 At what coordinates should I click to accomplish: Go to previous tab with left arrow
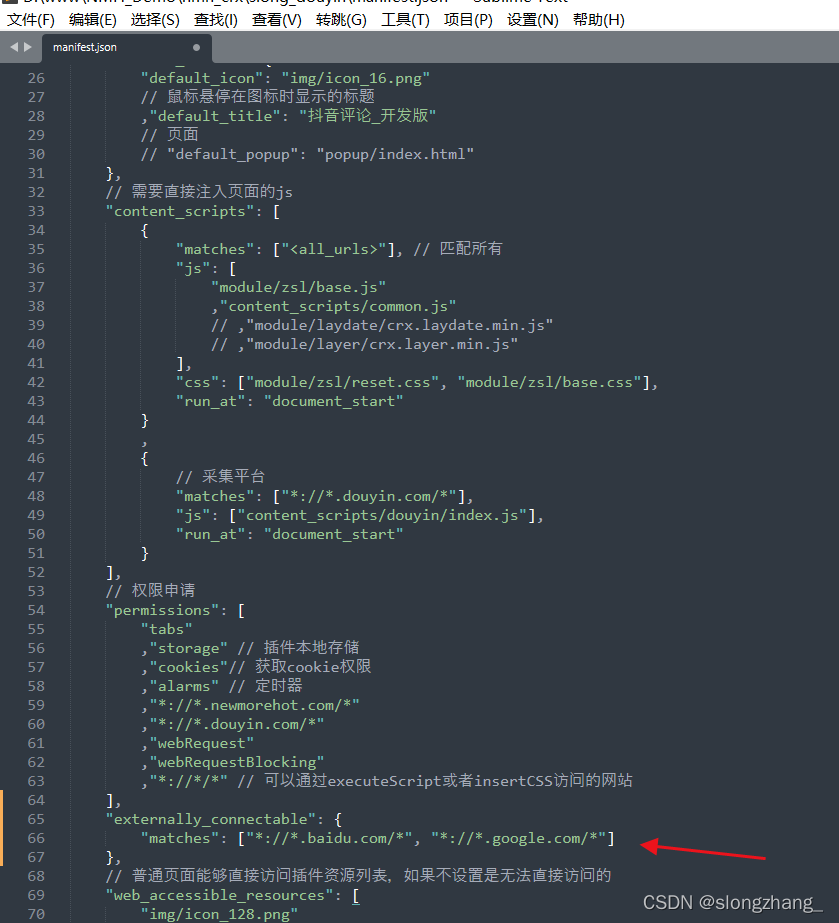click(14, 47)
